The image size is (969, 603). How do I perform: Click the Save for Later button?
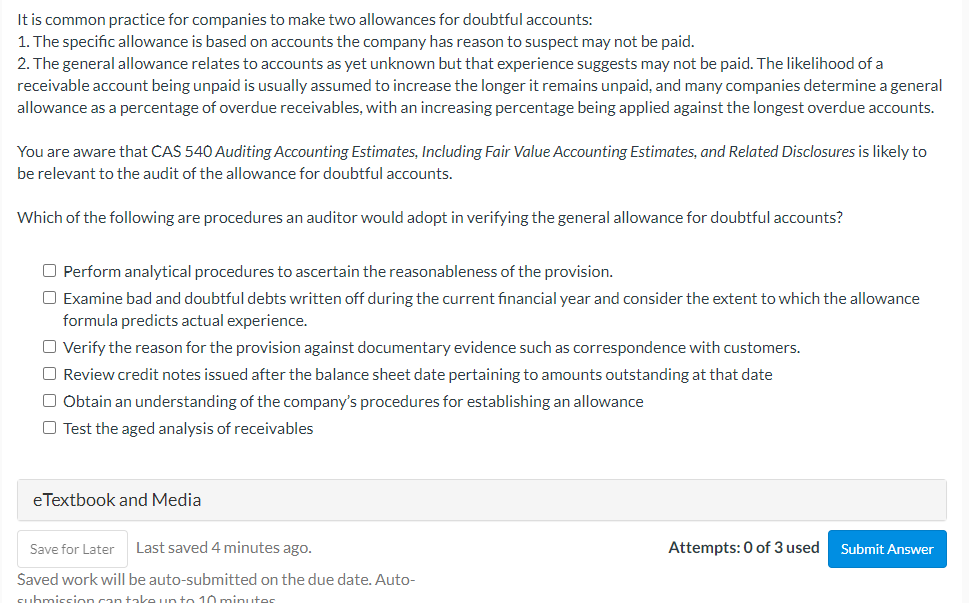pyautogui.click(x=71, y=548)
